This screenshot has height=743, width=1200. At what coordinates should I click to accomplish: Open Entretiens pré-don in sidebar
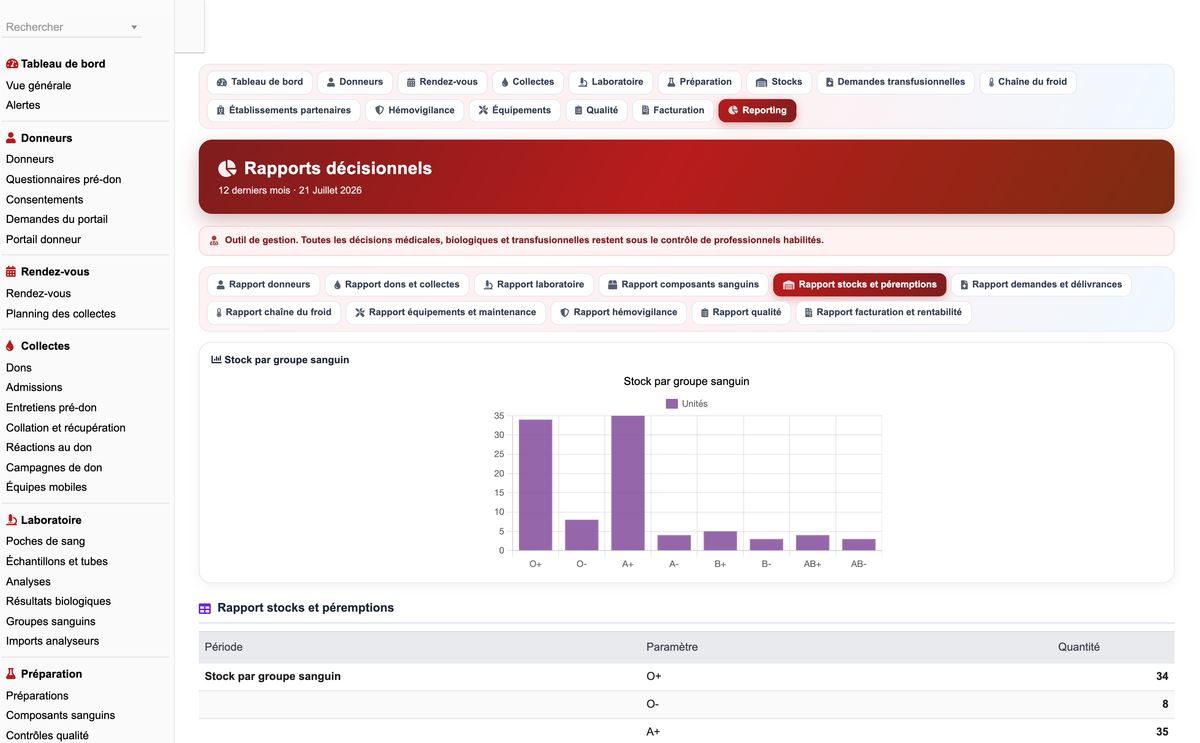pyautogui.click(x=52, y=408)
